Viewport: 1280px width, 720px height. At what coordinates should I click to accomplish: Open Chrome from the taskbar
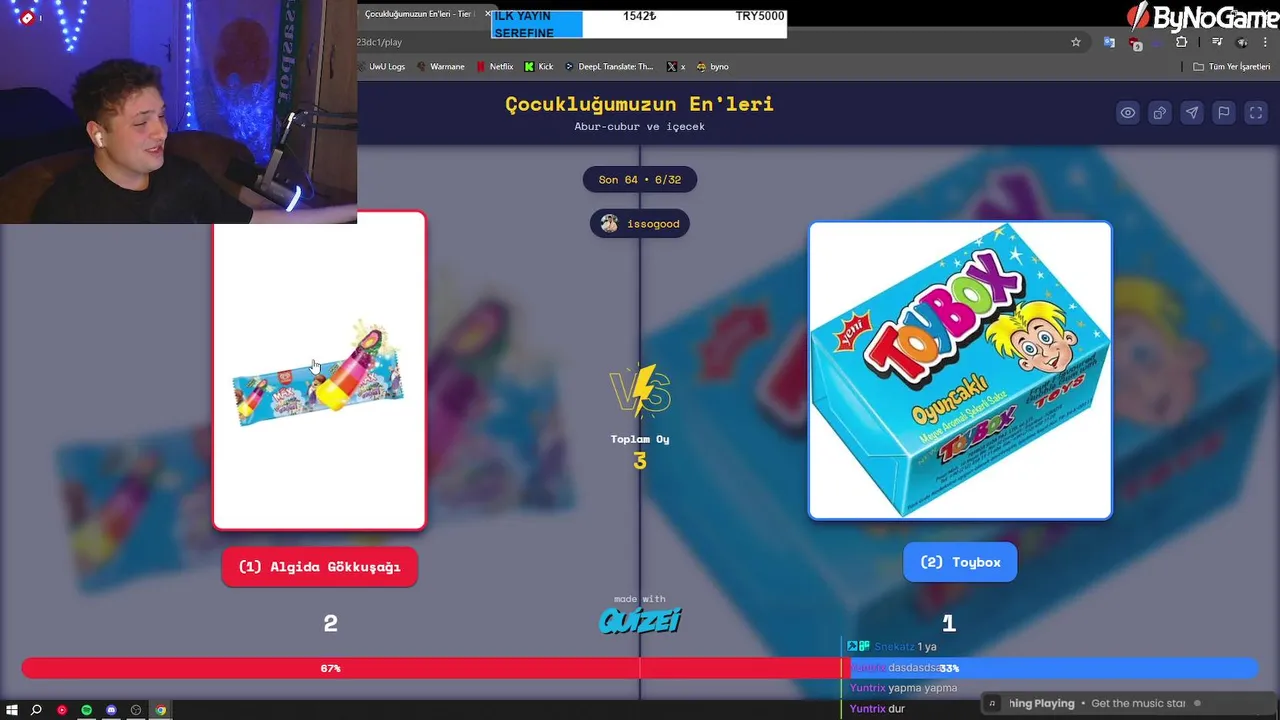click(160, 710)
